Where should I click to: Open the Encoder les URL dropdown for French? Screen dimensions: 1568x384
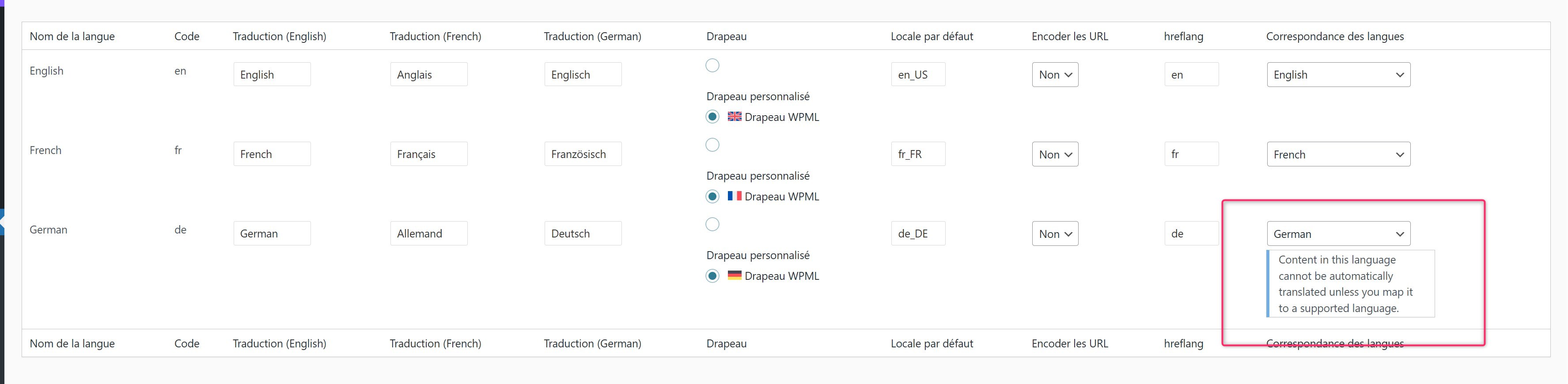click(x=1055, y=154)
